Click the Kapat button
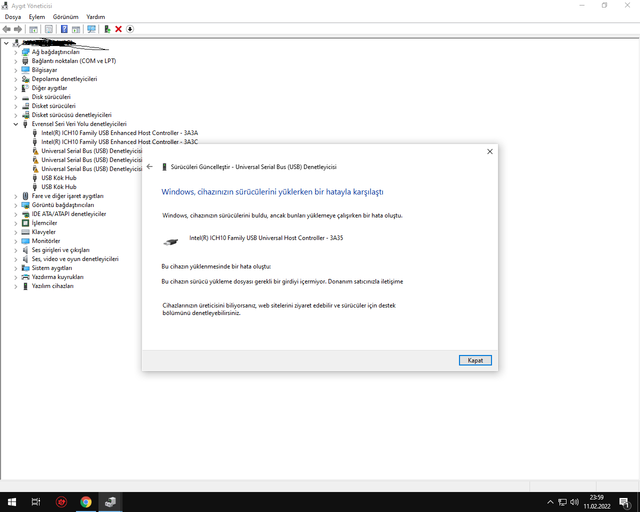Screen dimensions: 640x512 pyautogui.click(x=475, y=360)
